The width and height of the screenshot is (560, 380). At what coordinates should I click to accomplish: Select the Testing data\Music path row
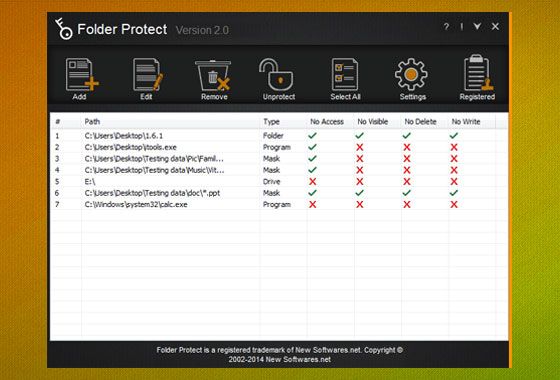click(x=279, y=170)
